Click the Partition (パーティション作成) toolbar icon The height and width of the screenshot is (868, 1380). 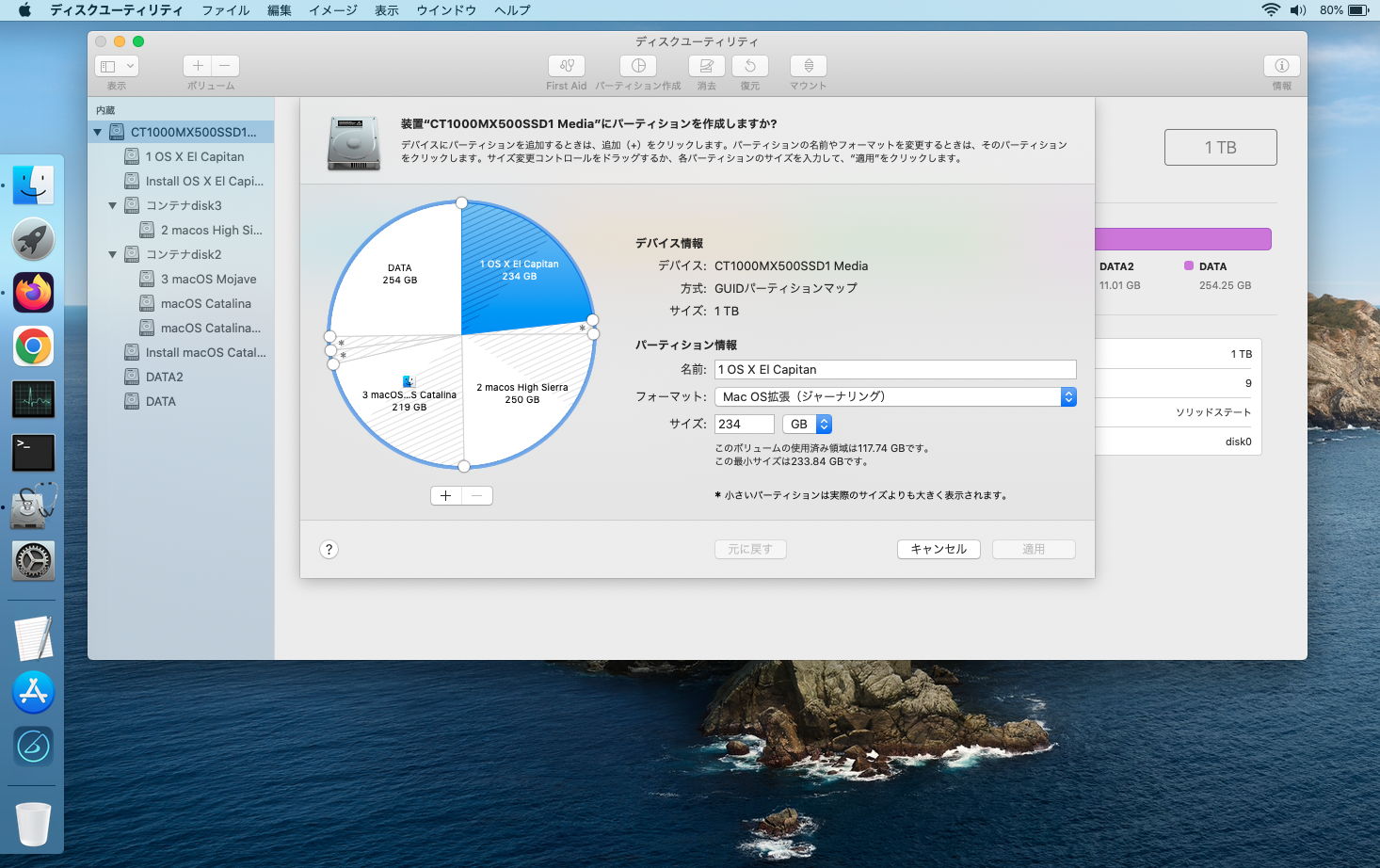click(x=638, y=66)
